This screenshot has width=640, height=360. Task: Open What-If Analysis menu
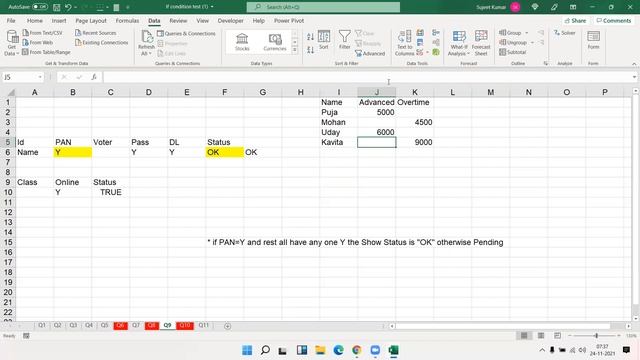[x=459, y=43]
